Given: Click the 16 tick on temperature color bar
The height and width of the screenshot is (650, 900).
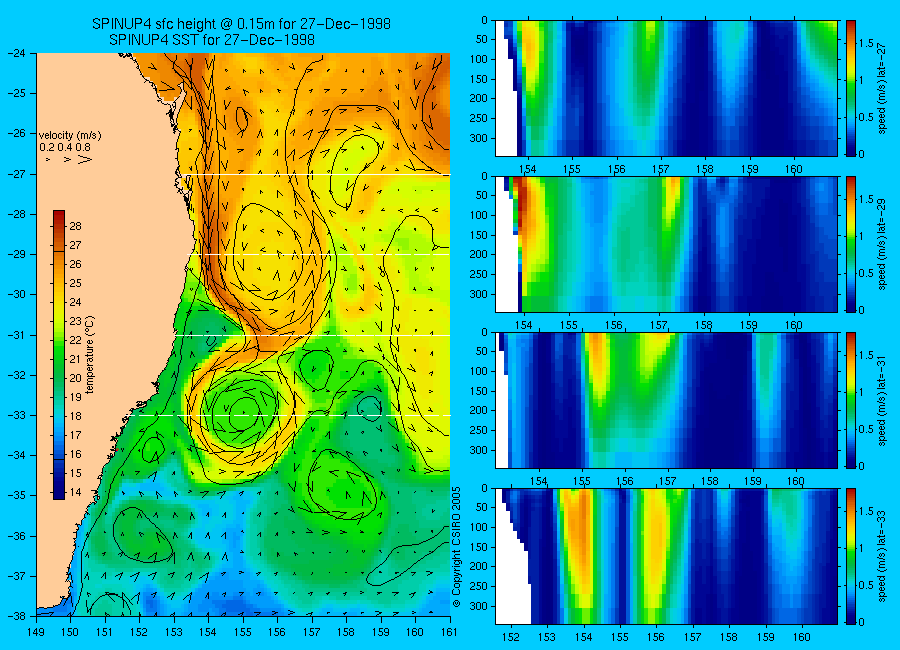Looking at the screenshot, I should pyautogui.click(x=76, y=454).
